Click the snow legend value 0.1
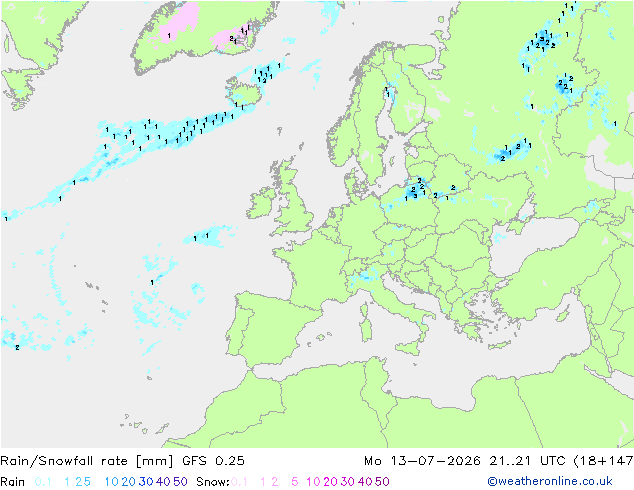 point(239,482)
